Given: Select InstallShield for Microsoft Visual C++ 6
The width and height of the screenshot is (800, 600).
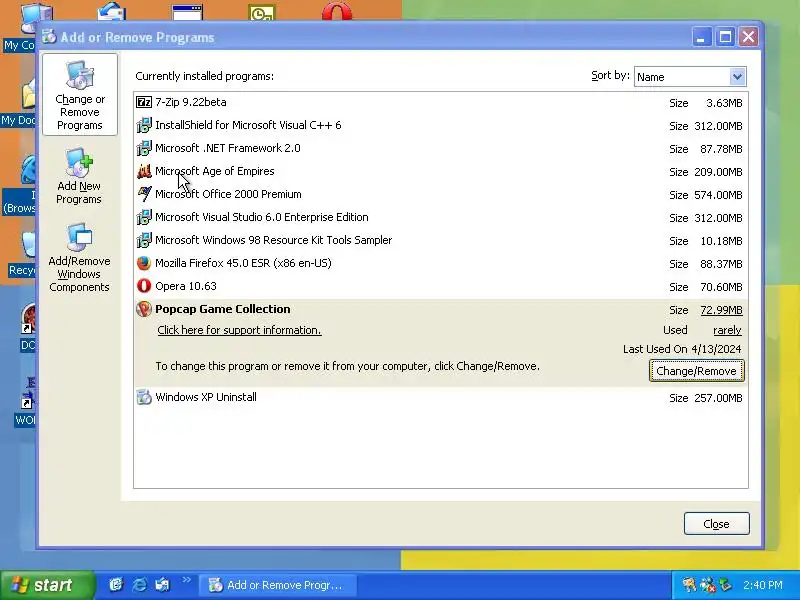Looking at the screenshot, I should coord(441,125).
